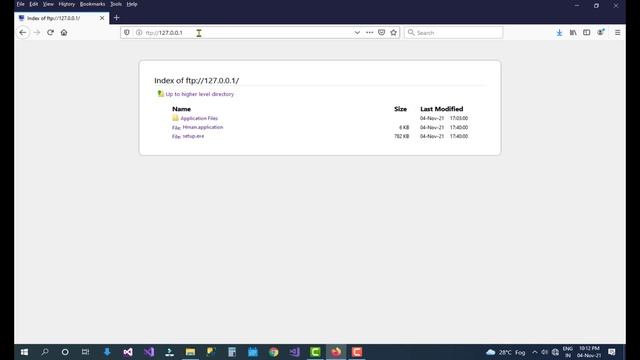The image size is (640, 360).
Task: Toggle the sidebar view
Action: click(x=587, y=33)
